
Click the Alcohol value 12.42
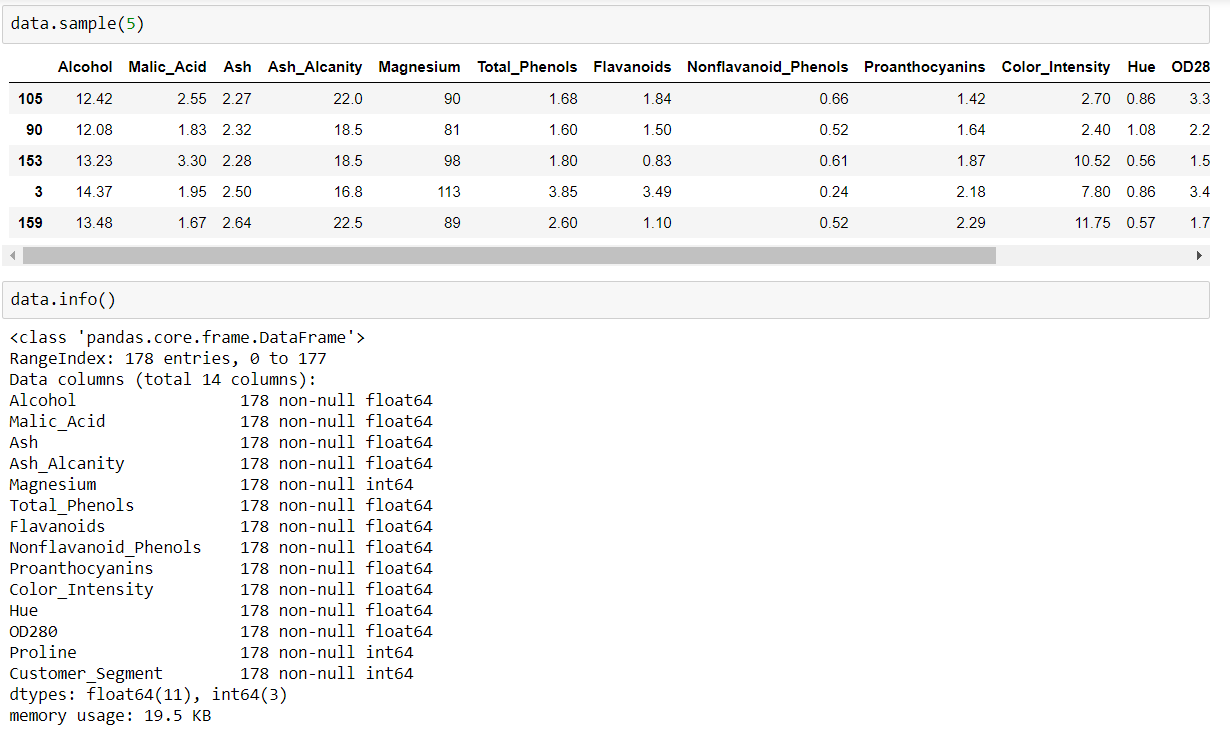(x=94, y=98)
